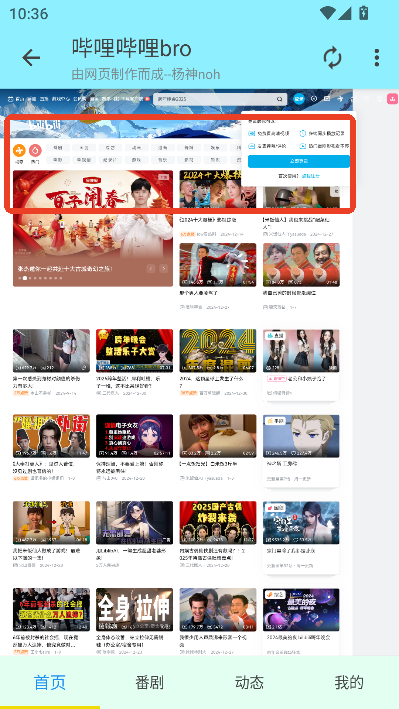The width and height of the screenshot is (399, 709).
Task: Click the pink upload icon
Action: pyautogui.click(x=392, y=99)
